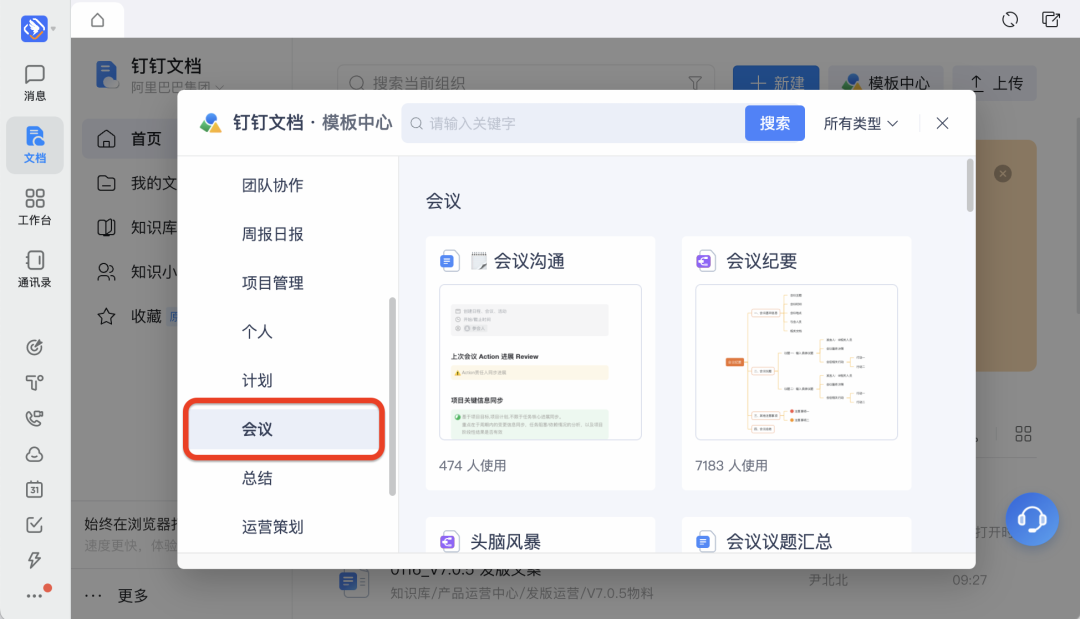The image size is (1080, 619).
Task: Open the 所有类型 type dropdown
Action: pos(860,123)
